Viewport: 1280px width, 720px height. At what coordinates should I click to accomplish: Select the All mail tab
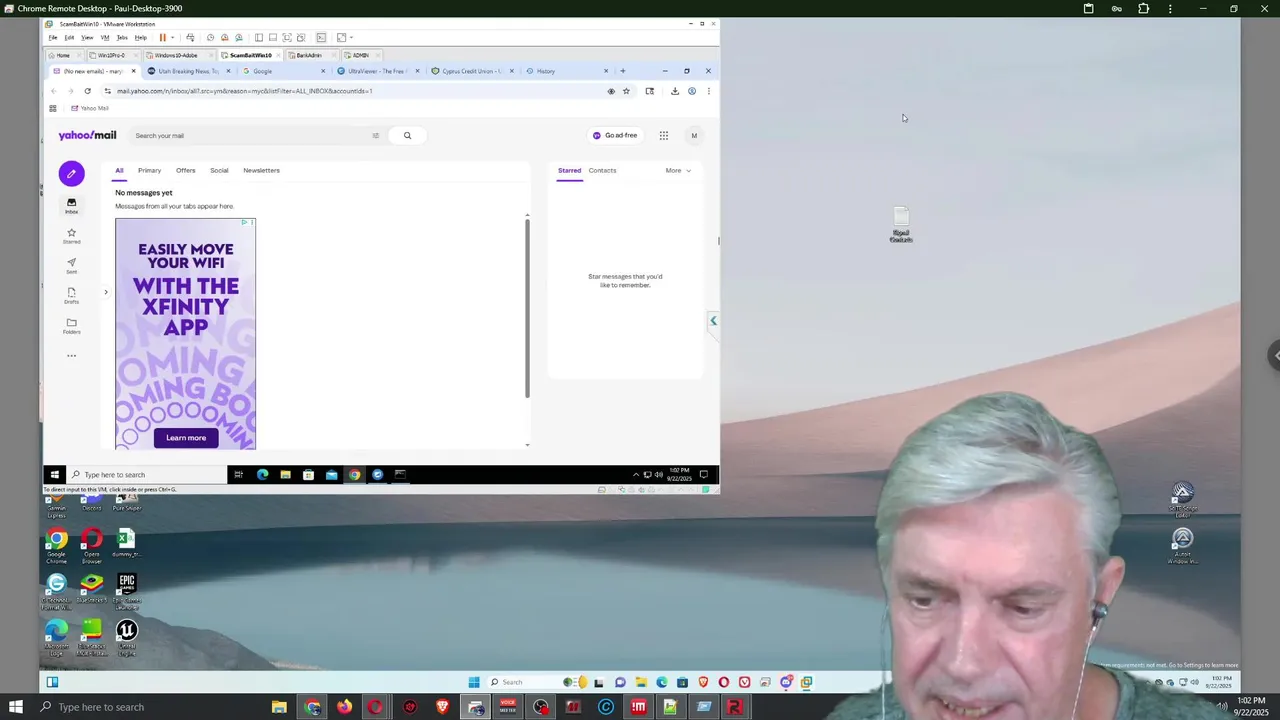(119, 170)
